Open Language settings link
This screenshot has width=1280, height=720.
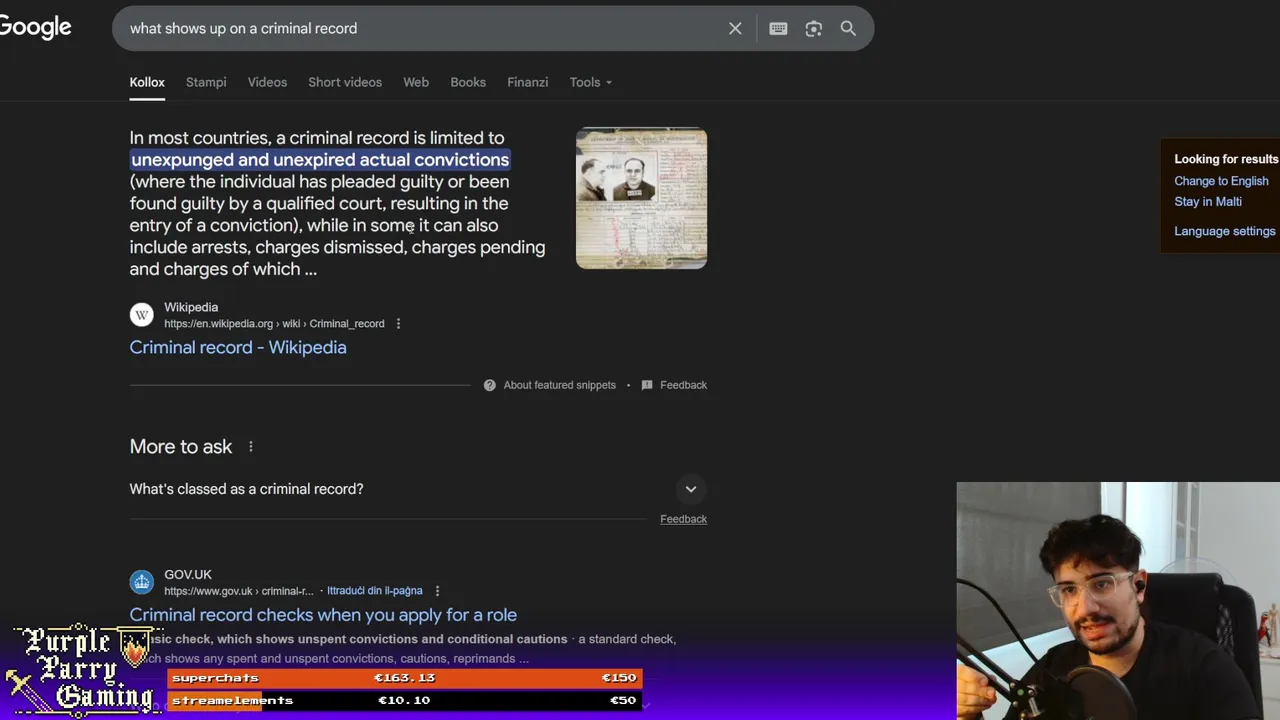point(1225,231)
